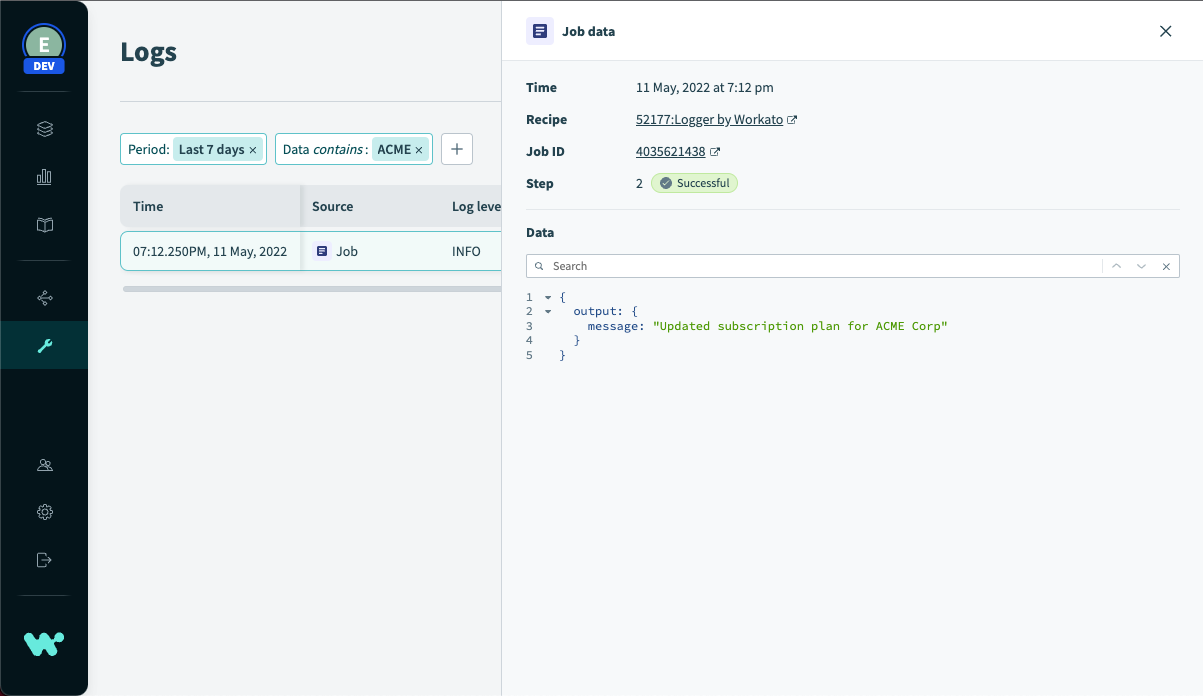Click the sign out icon in sidebar
The height and width of the screenshot is (696, 1203).
(x=44, y=560)
